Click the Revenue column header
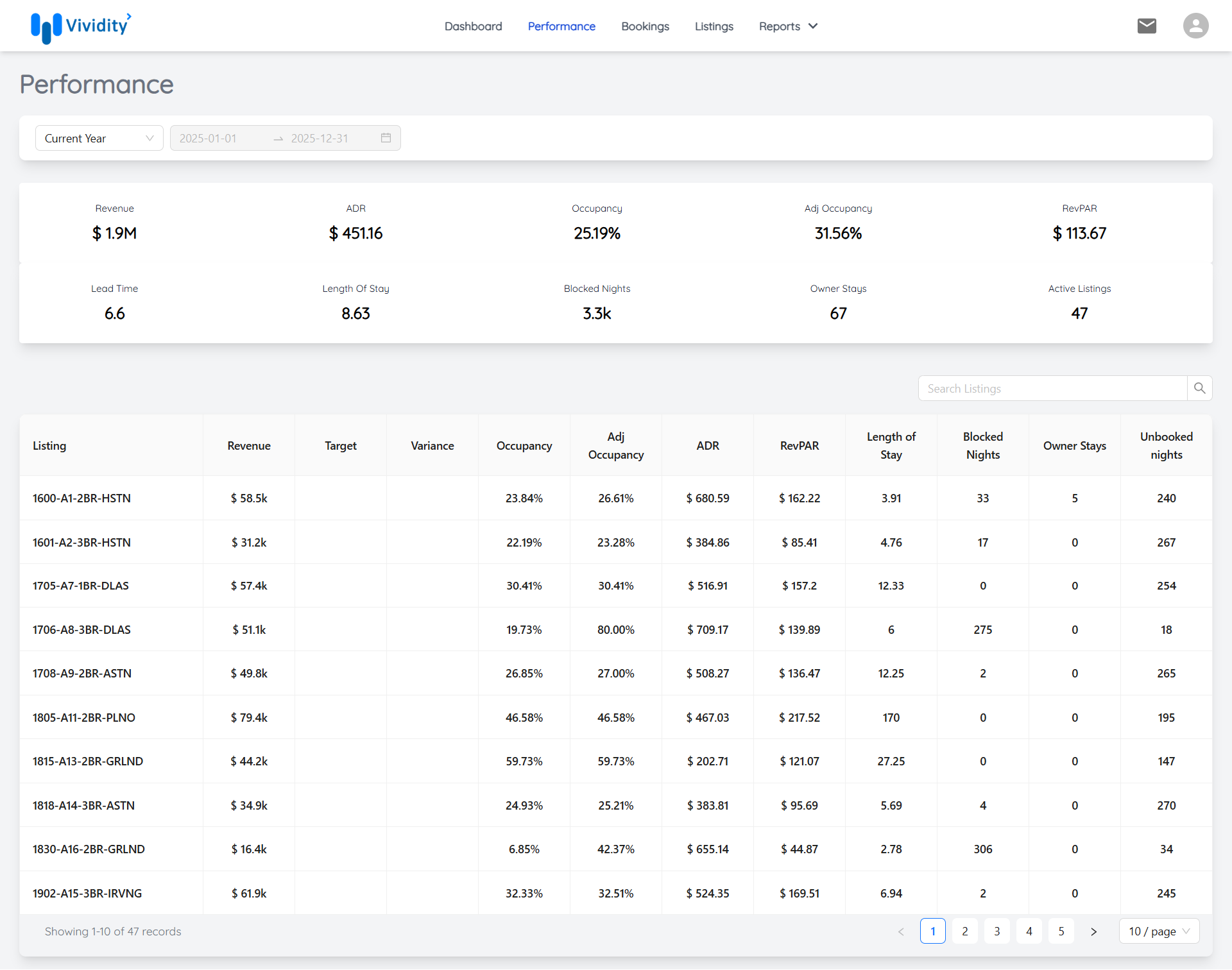The image size is (1232, 970). click(x=248, y=445)
